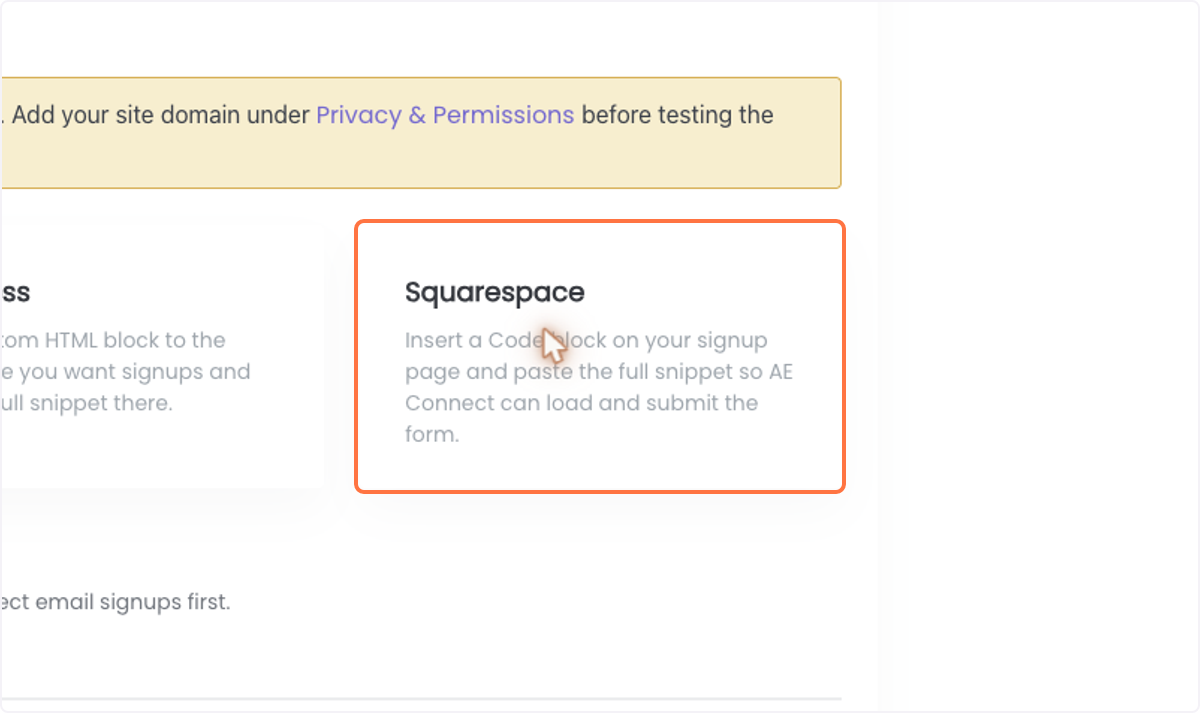Click the gray divider line at the bottom
Image resolution: width=1200 pixels, height=713 pixels.
420,698
